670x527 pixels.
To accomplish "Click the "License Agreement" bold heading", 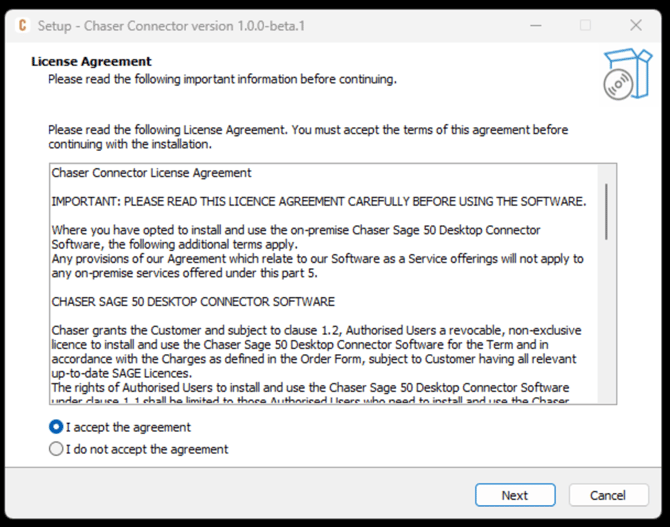I will tap(92, 61).
